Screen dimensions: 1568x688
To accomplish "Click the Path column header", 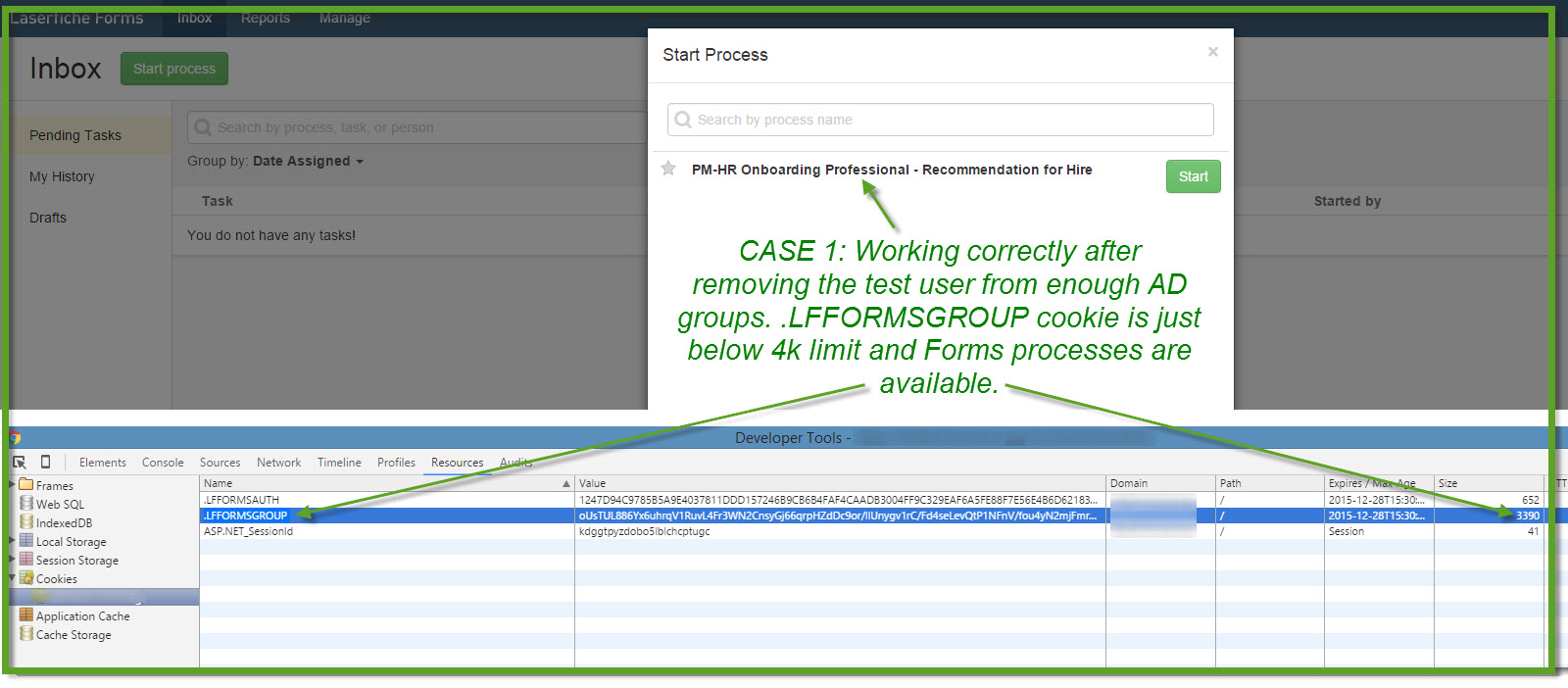I will (1270, 483).
